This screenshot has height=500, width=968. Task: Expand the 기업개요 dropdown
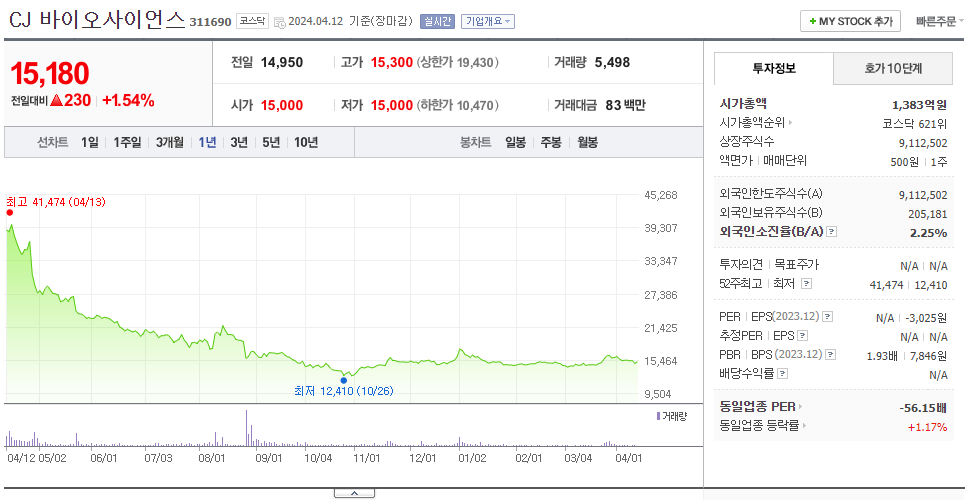(488, 22)
